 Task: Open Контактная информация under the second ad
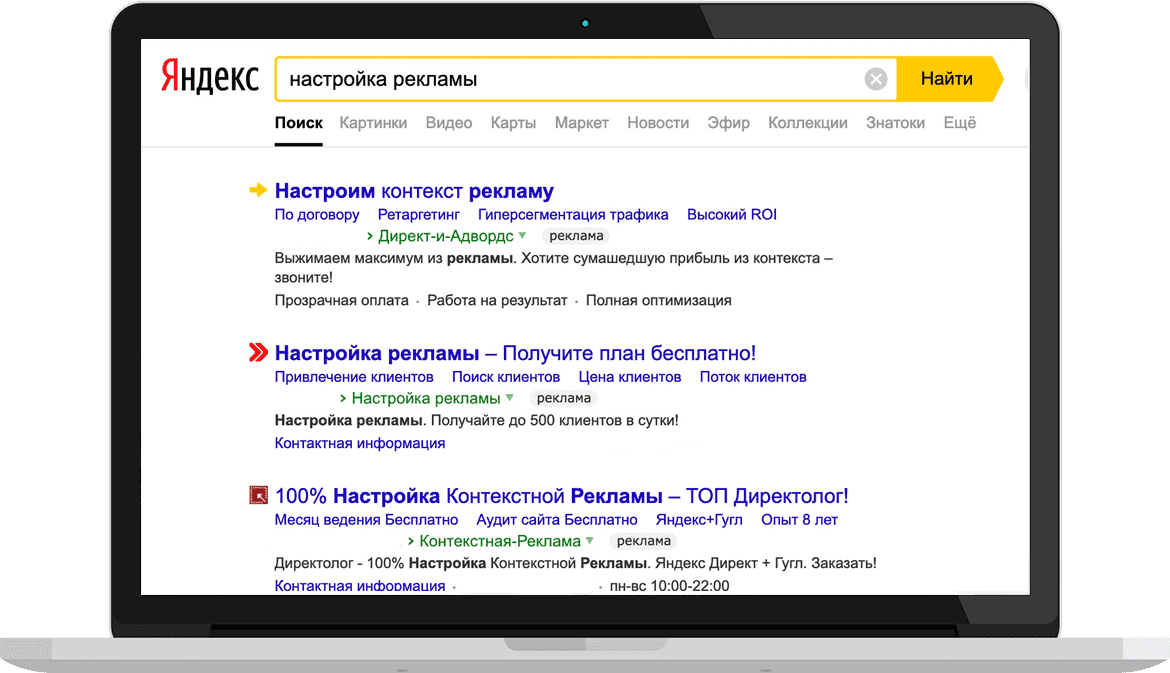click(x=360, y=443)
